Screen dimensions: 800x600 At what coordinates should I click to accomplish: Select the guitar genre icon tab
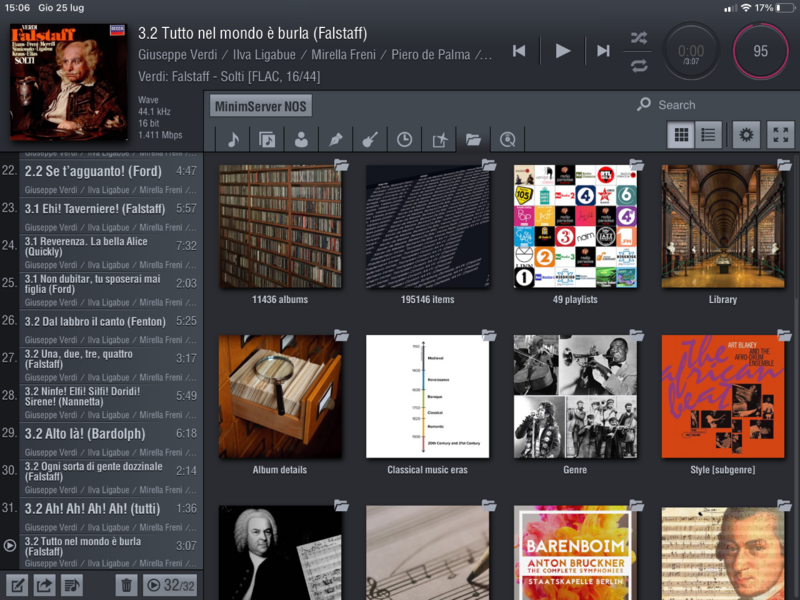point(370,140)
